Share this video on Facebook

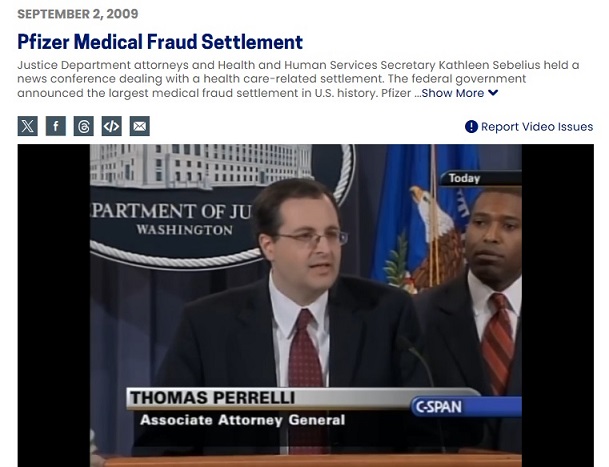pos(56,126)
